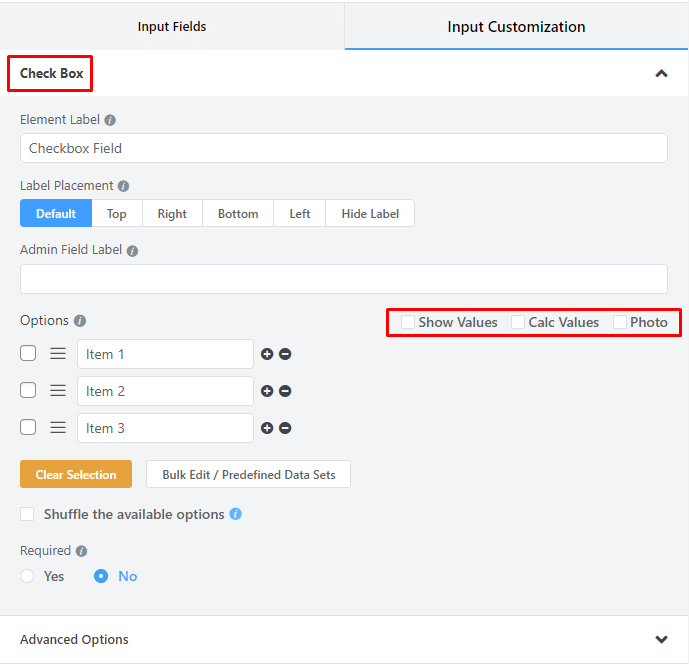
Task: Select Yes for the Required setting
Action: click(x=27, y=576)
